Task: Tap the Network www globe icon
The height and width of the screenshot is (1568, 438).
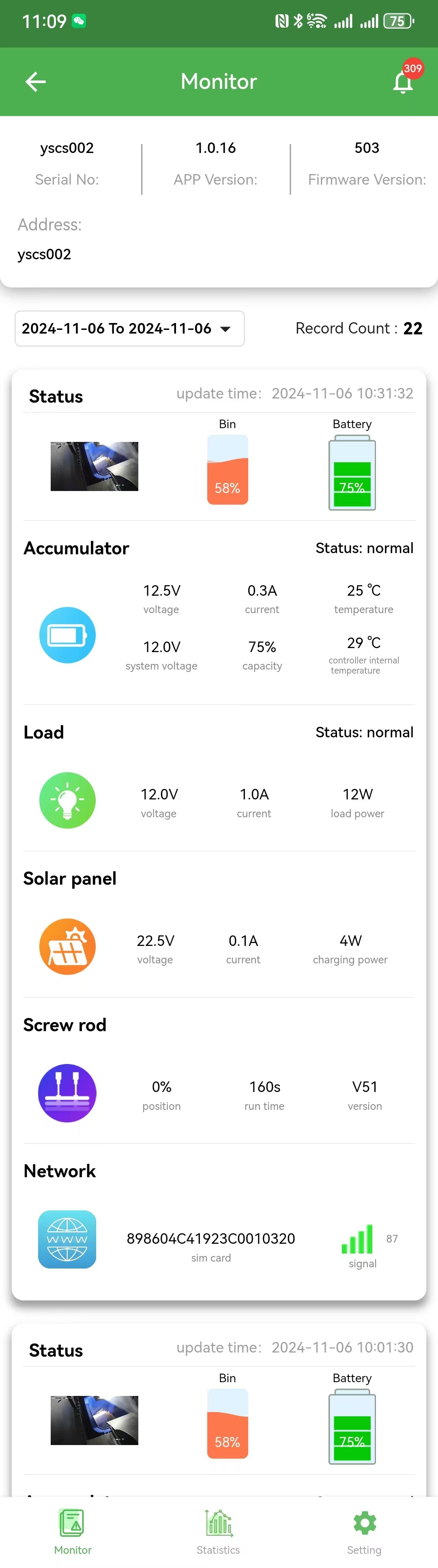Action: point(67,1238)
